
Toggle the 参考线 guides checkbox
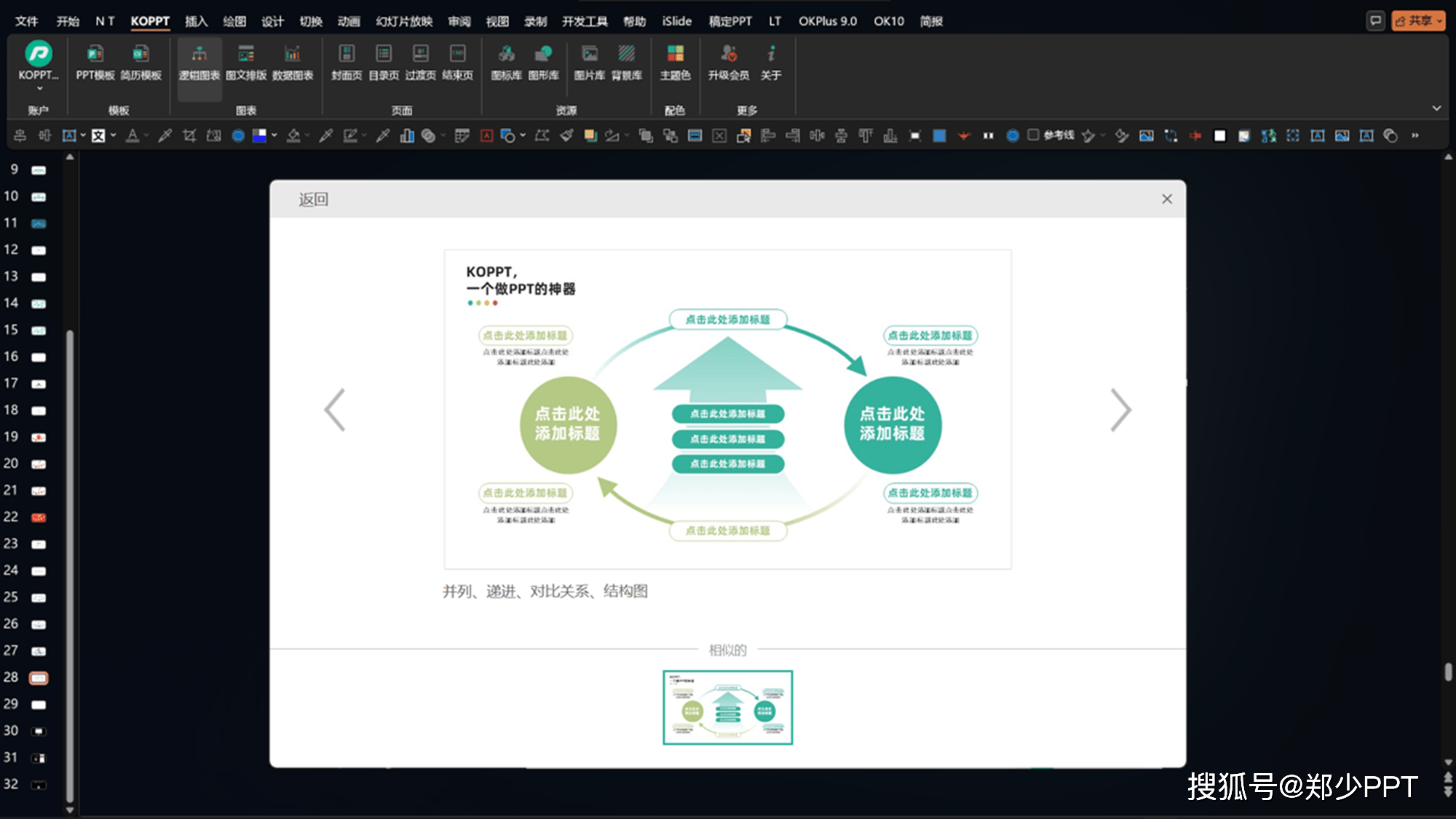(1033, 135)
